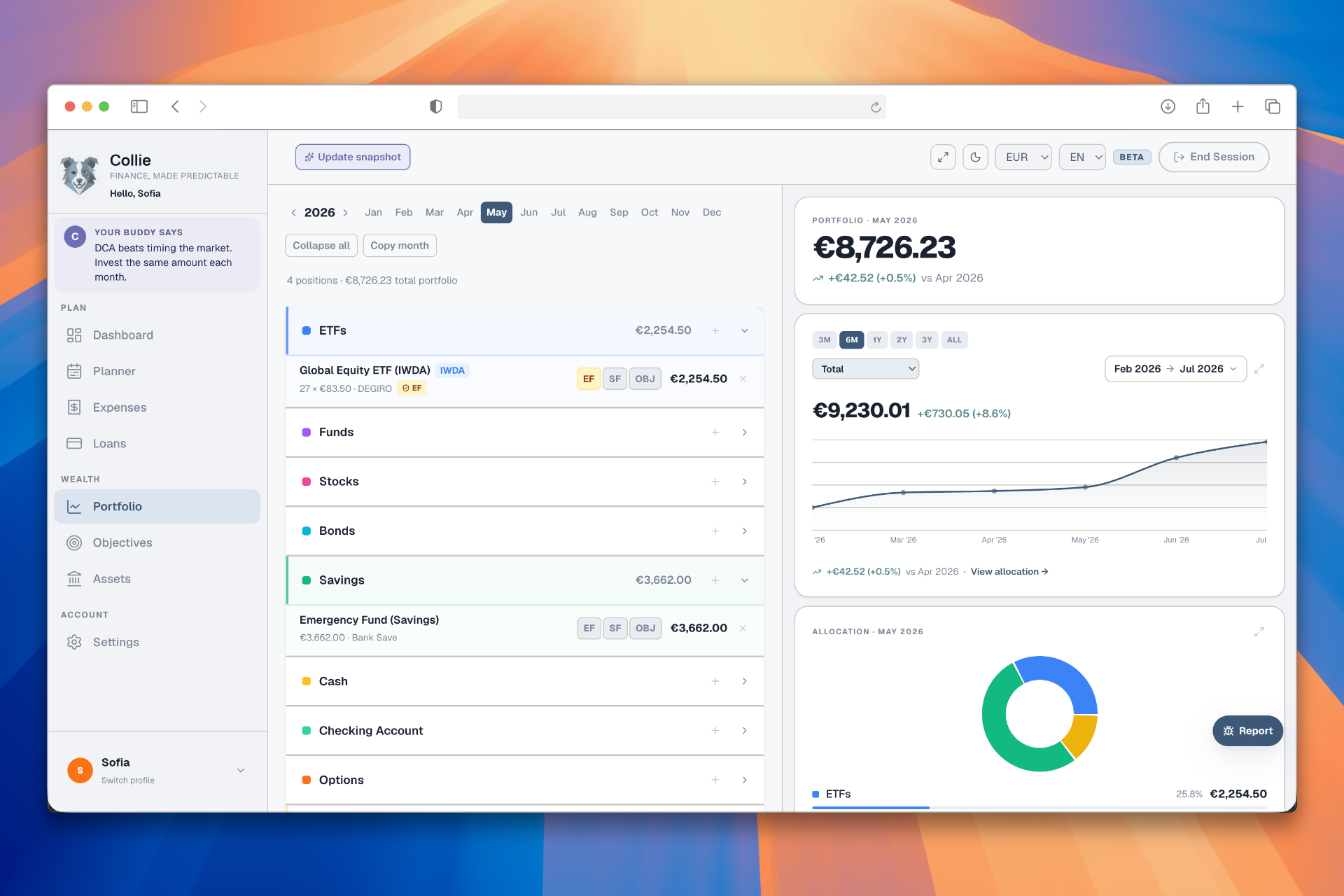The image size is (1344, 896).
Task: Add a position to ETFs
Action: click(715, 330)
